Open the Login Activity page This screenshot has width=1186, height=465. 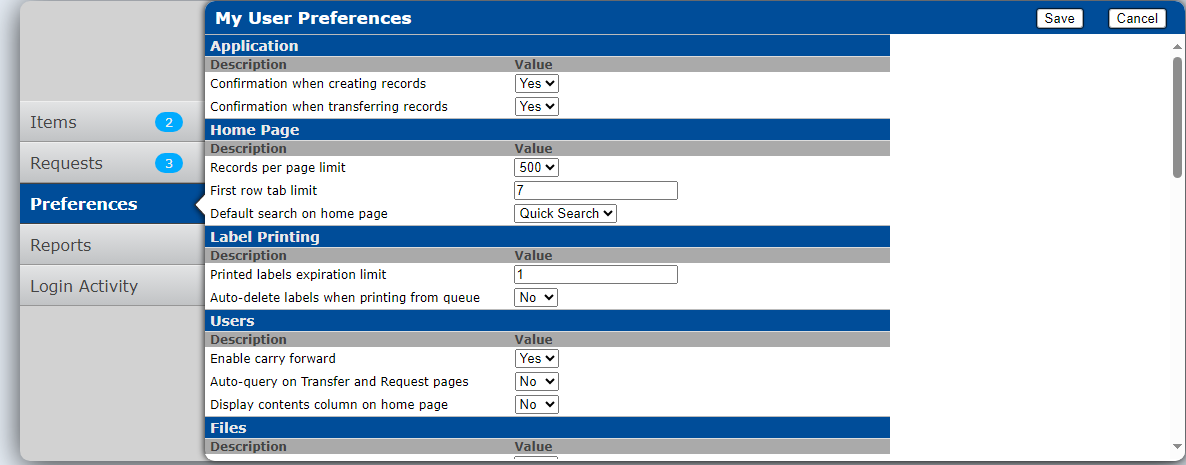84,286
